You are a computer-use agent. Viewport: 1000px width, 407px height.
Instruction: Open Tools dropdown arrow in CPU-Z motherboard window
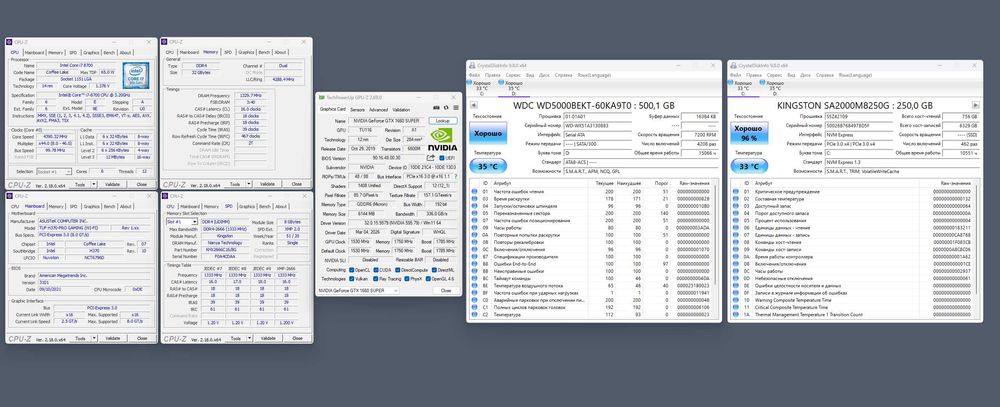[x=94, y=338]
